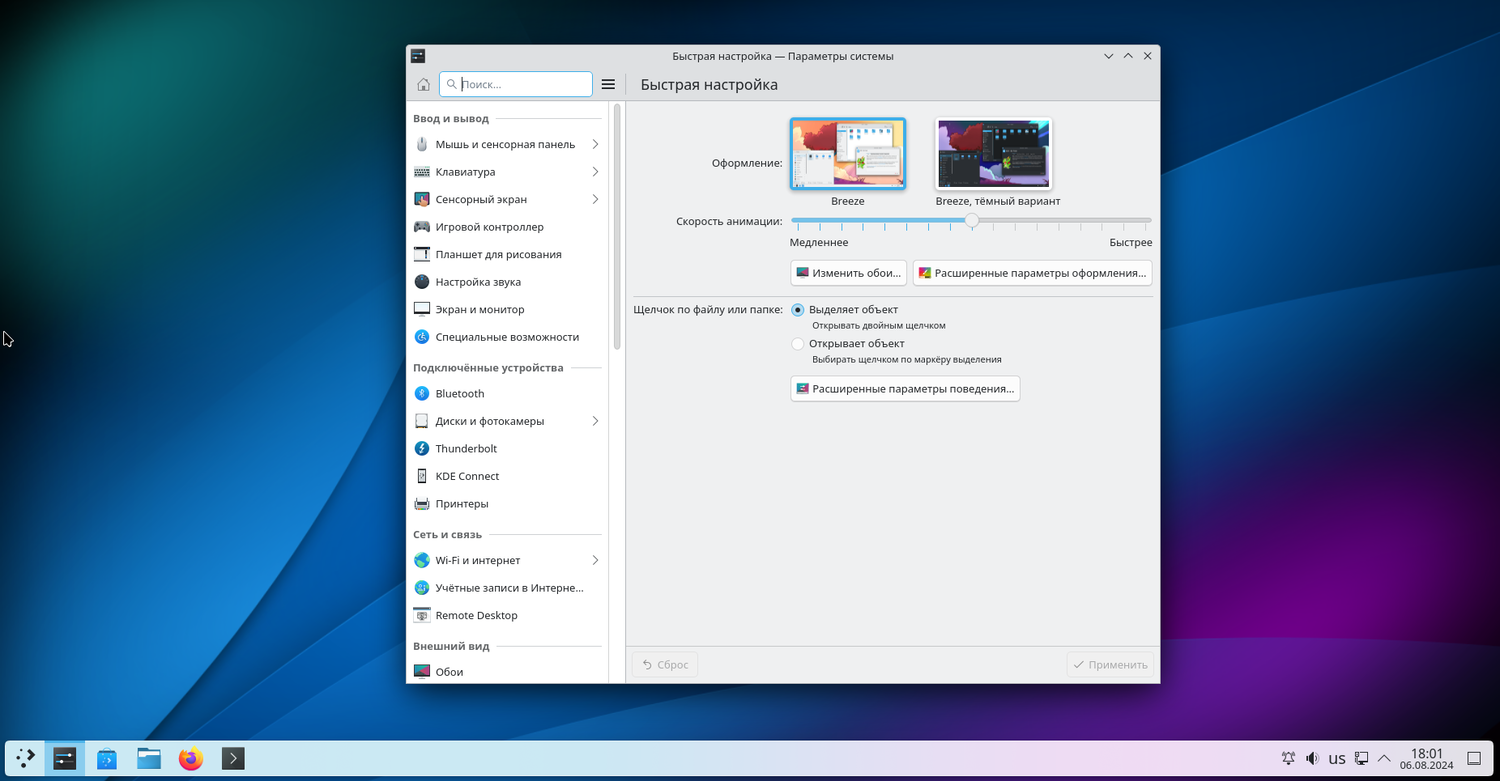Choose the Breeze dark variant theme thumbnail
Image resolution: width=1500 pixels, height=781 pixels.
993,154
